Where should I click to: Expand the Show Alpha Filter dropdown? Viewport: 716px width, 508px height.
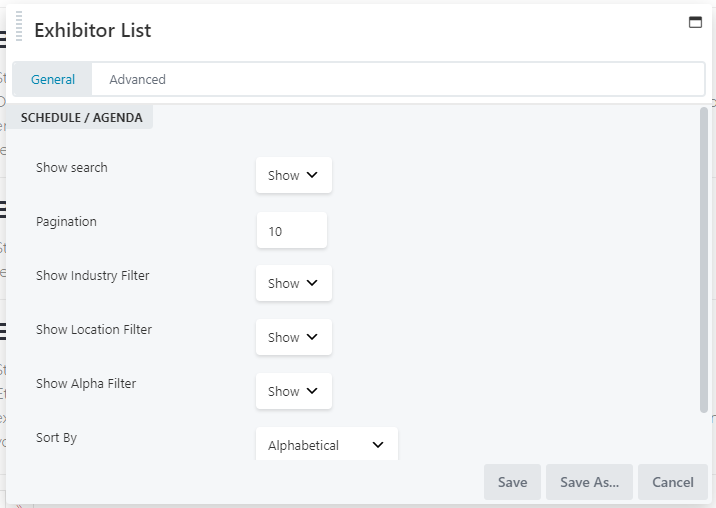click(x=293, y=391)
